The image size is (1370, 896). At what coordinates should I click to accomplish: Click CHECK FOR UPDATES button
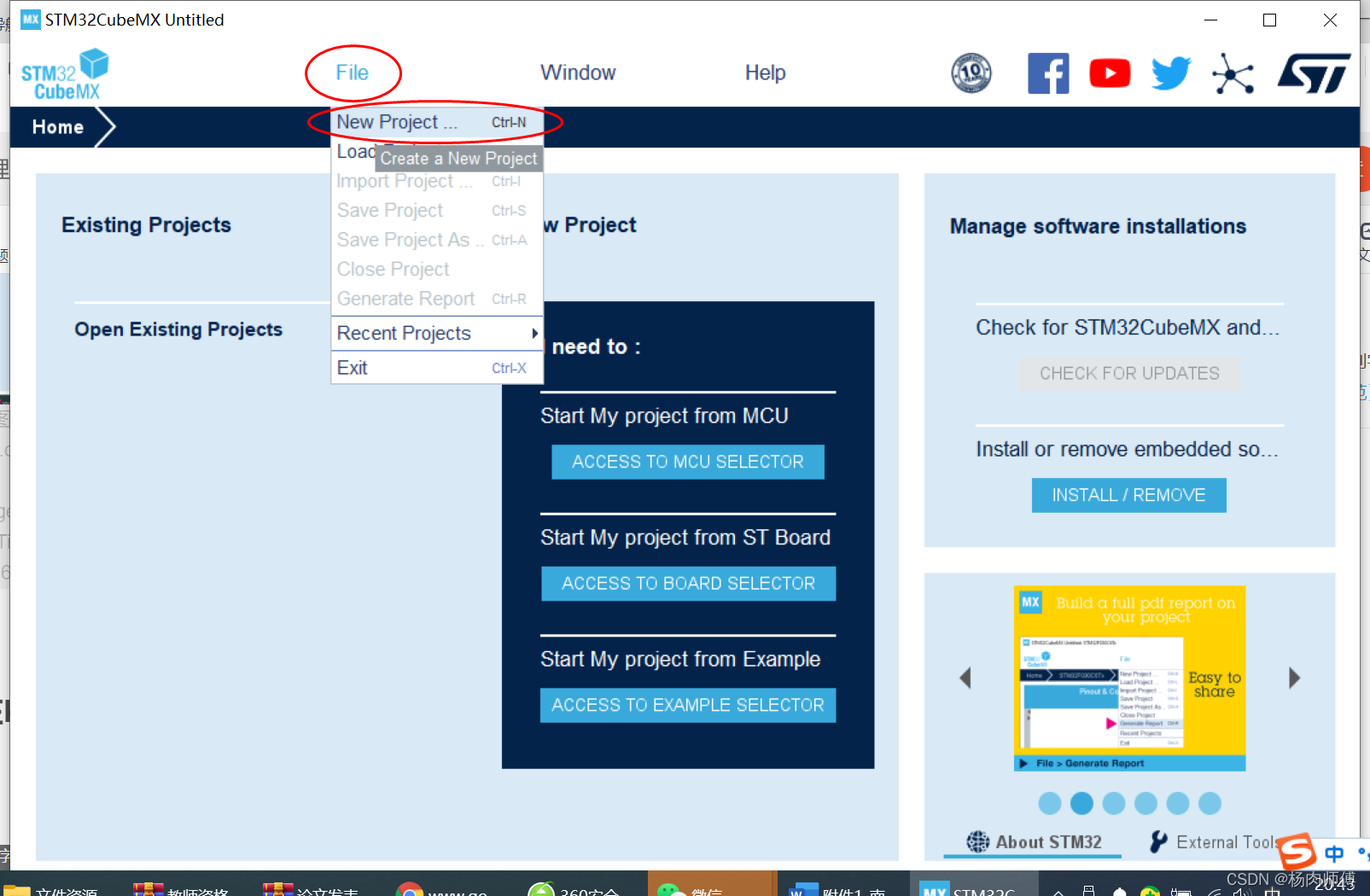tap(1129, 374)
